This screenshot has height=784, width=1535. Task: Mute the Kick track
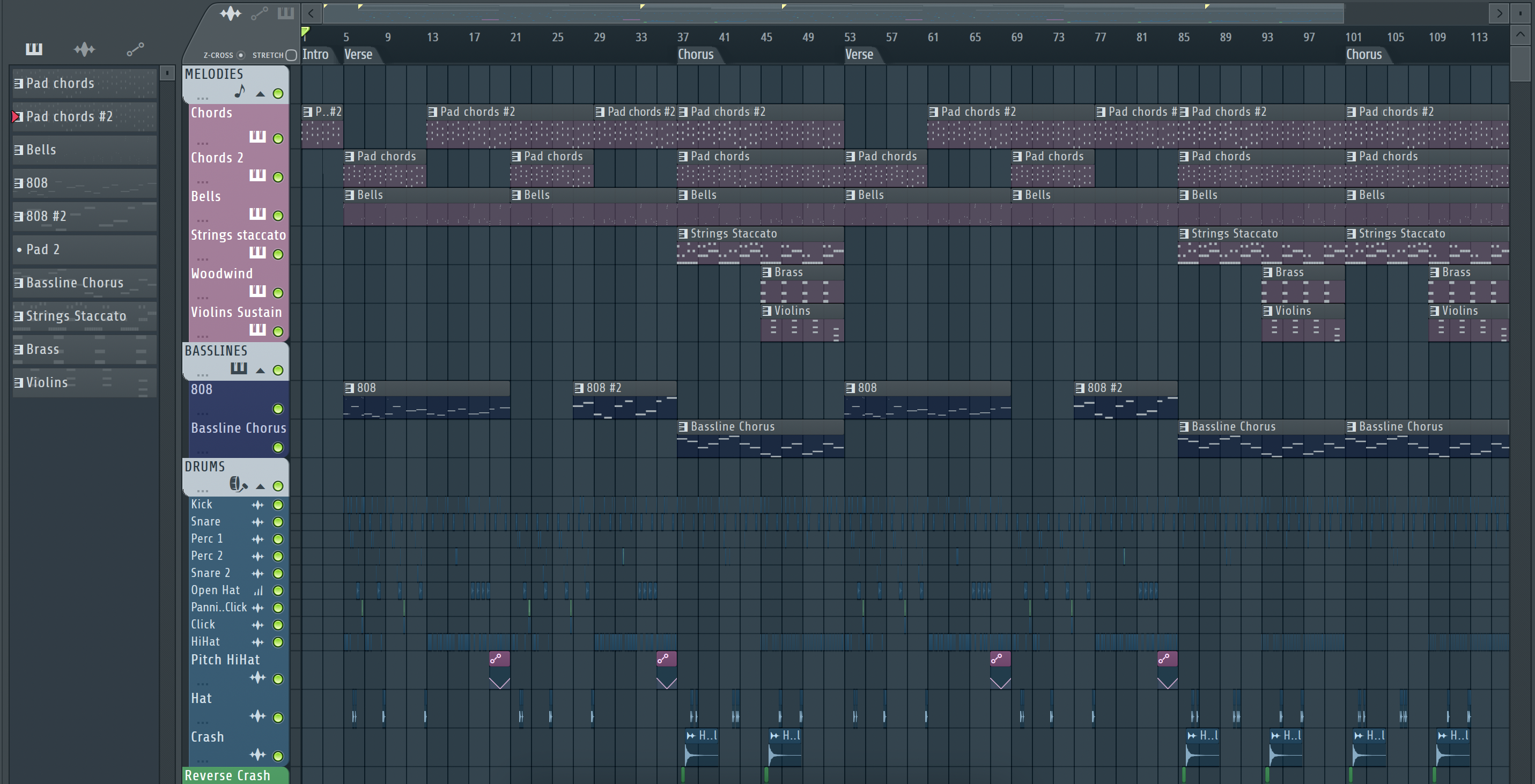pos(278,505)
